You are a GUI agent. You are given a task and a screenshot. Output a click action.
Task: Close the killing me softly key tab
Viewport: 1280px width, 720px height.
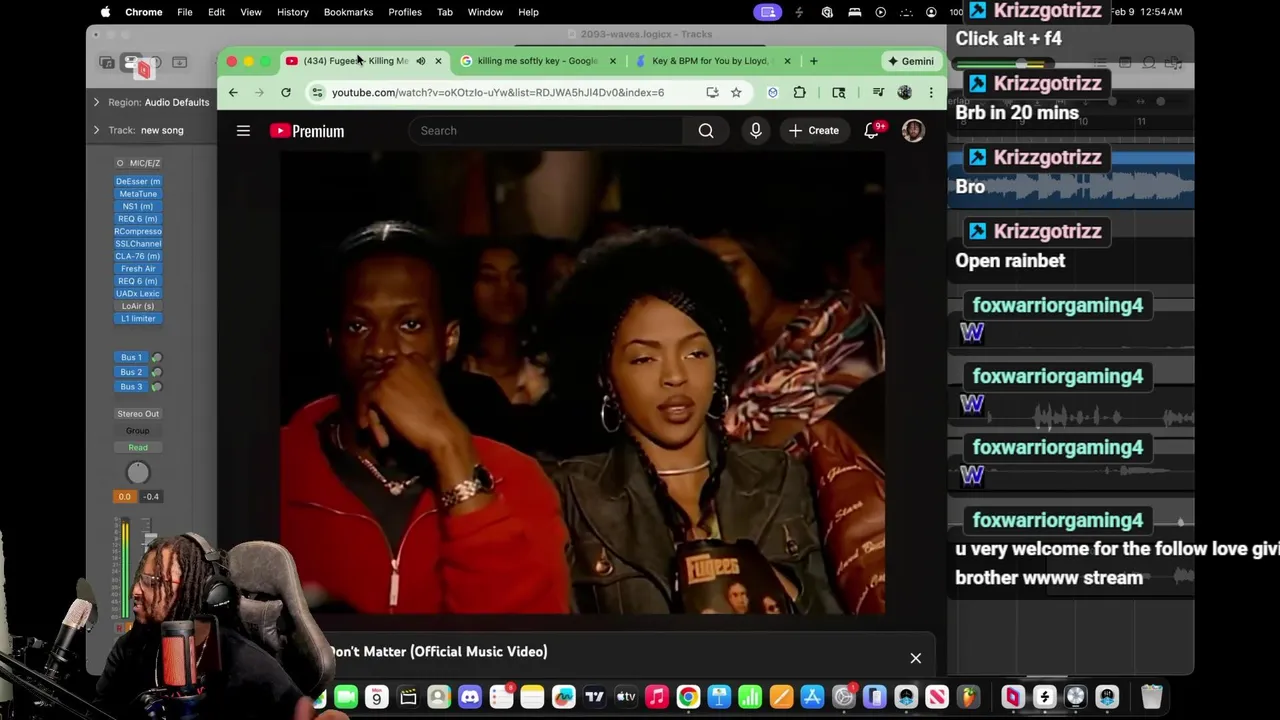[x=613, y=61]
